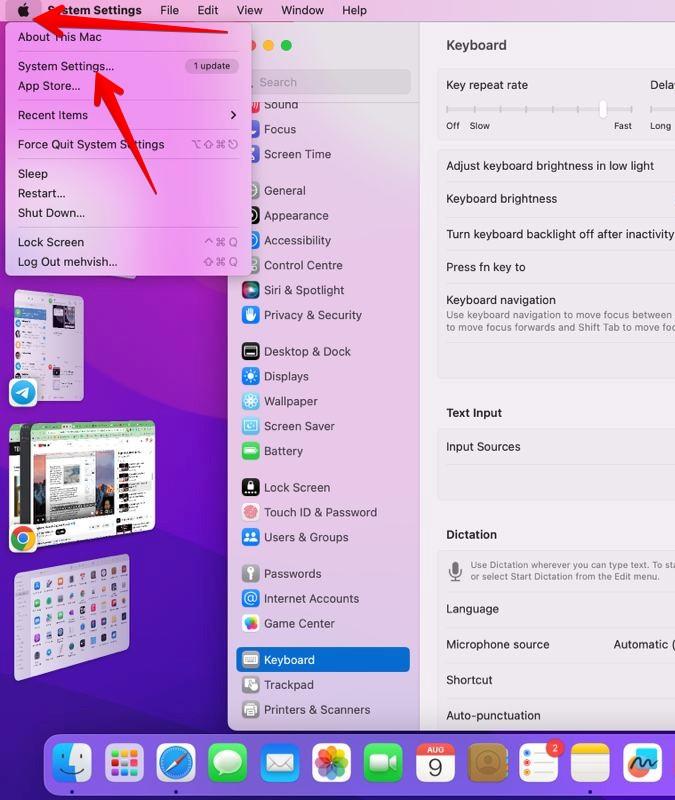Open Focus settings in sidebar
Viewport: 675px width, 800px height.
(x=280, y=129)
